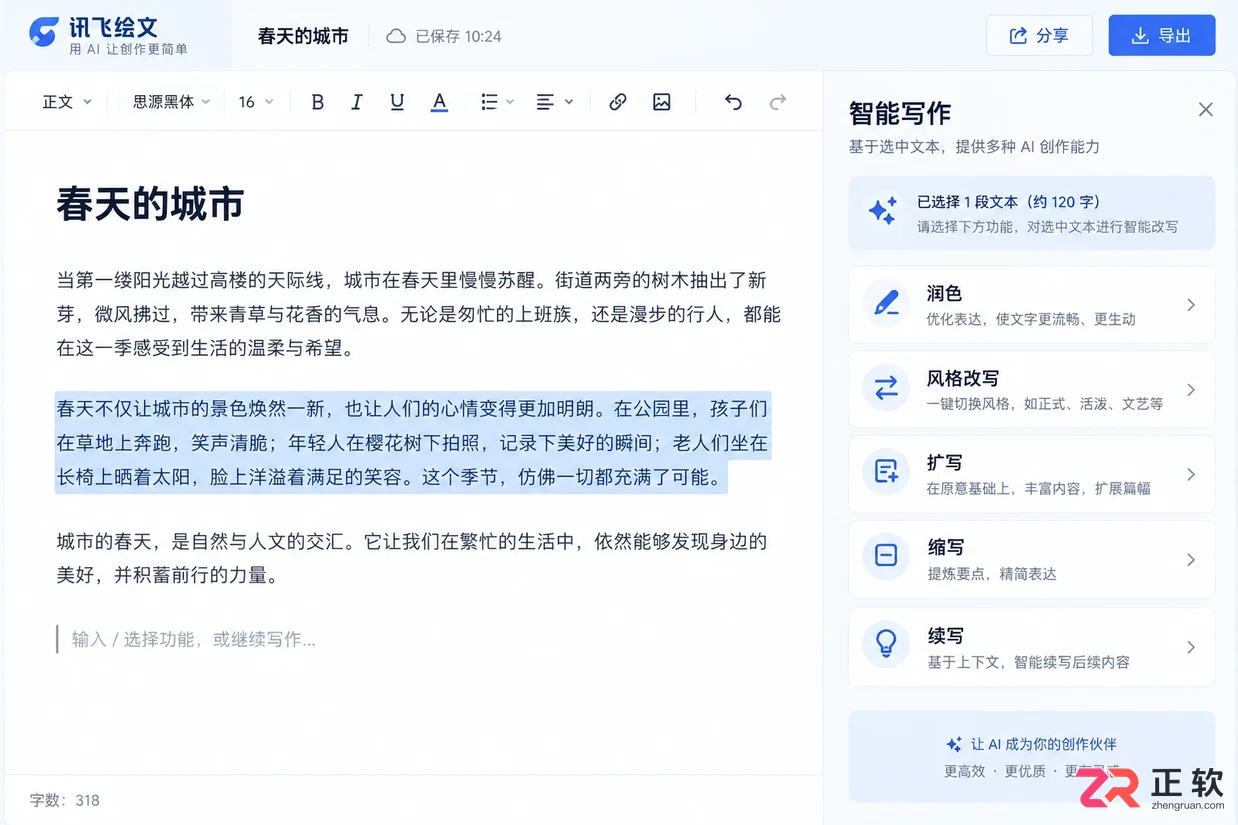Click the document name 春天的城市 in header
The width and height of the screenshot is (1238, 825).
303,36
